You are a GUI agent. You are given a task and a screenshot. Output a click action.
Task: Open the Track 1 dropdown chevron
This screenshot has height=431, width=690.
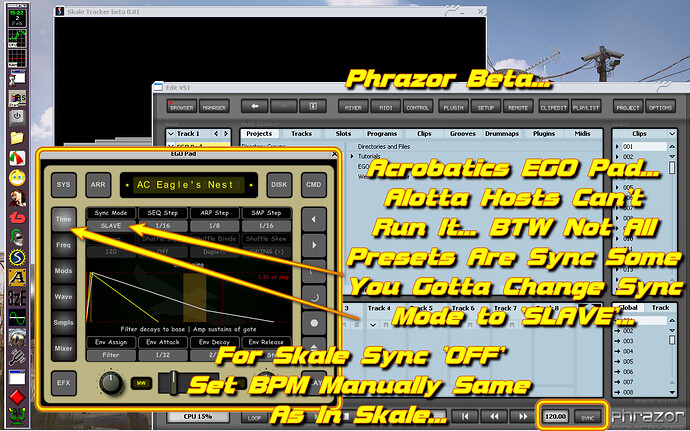pos(171,134)
